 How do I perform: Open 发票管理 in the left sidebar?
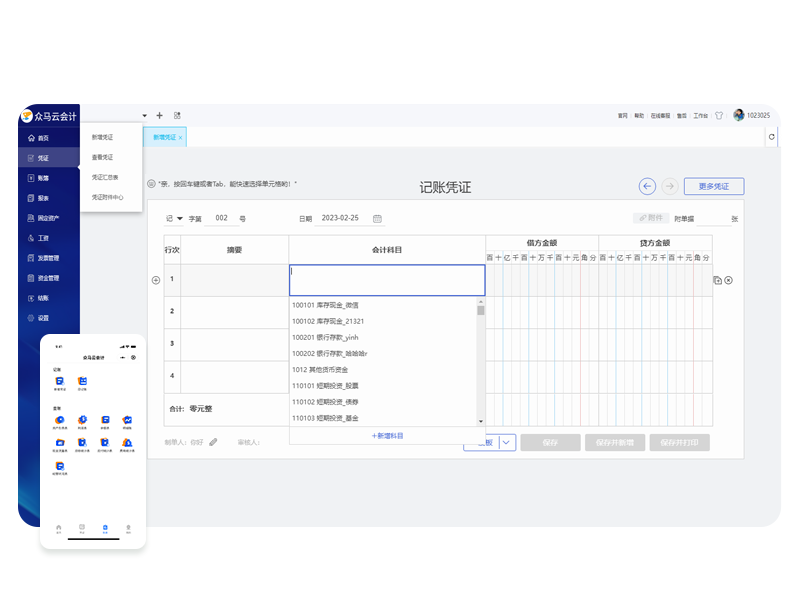pyautogui.click(x=43, y=258)
